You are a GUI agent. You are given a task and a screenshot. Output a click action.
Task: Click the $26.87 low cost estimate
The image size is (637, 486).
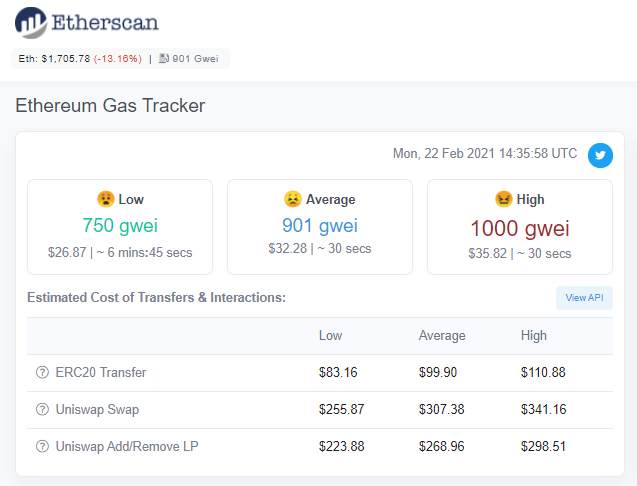(67, 252)
